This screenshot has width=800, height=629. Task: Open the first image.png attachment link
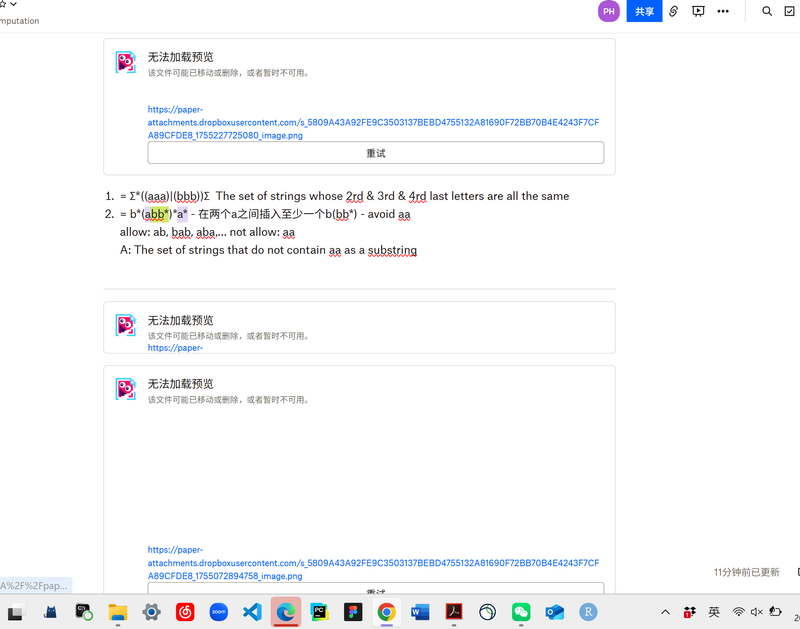373,123
